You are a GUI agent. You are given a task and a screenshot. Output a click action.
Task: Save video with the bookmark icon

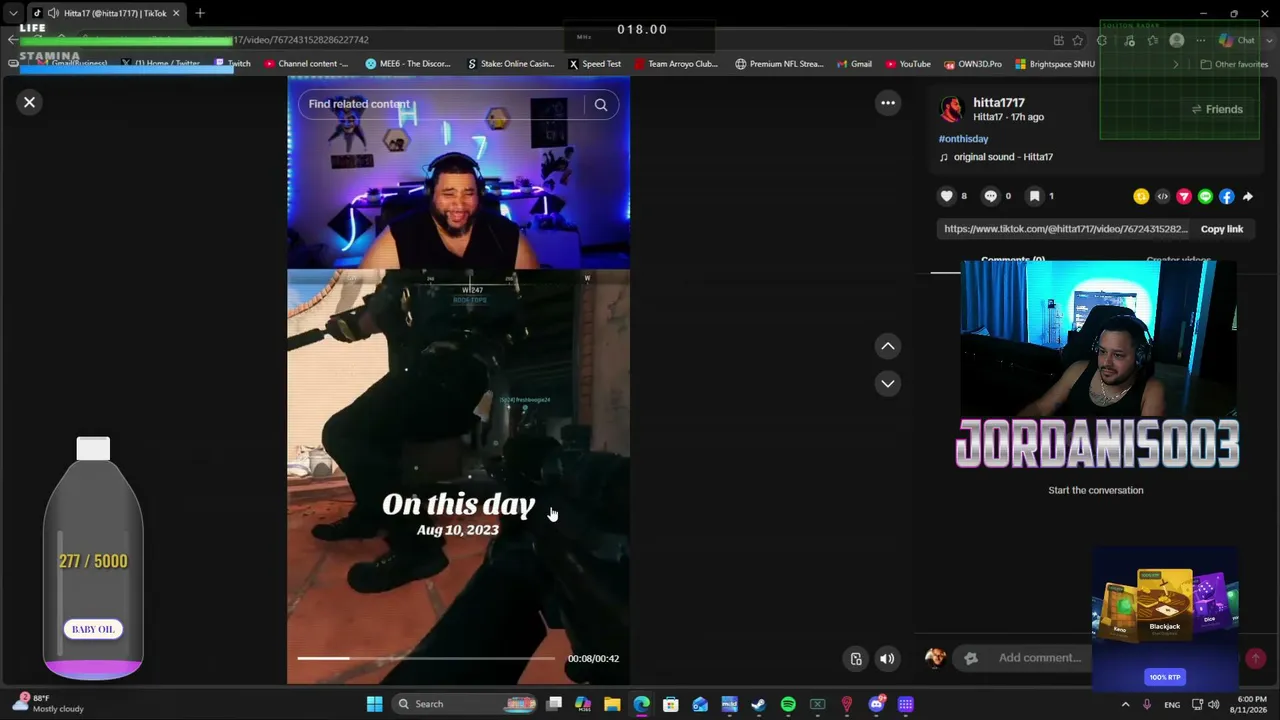[1034, 196]
